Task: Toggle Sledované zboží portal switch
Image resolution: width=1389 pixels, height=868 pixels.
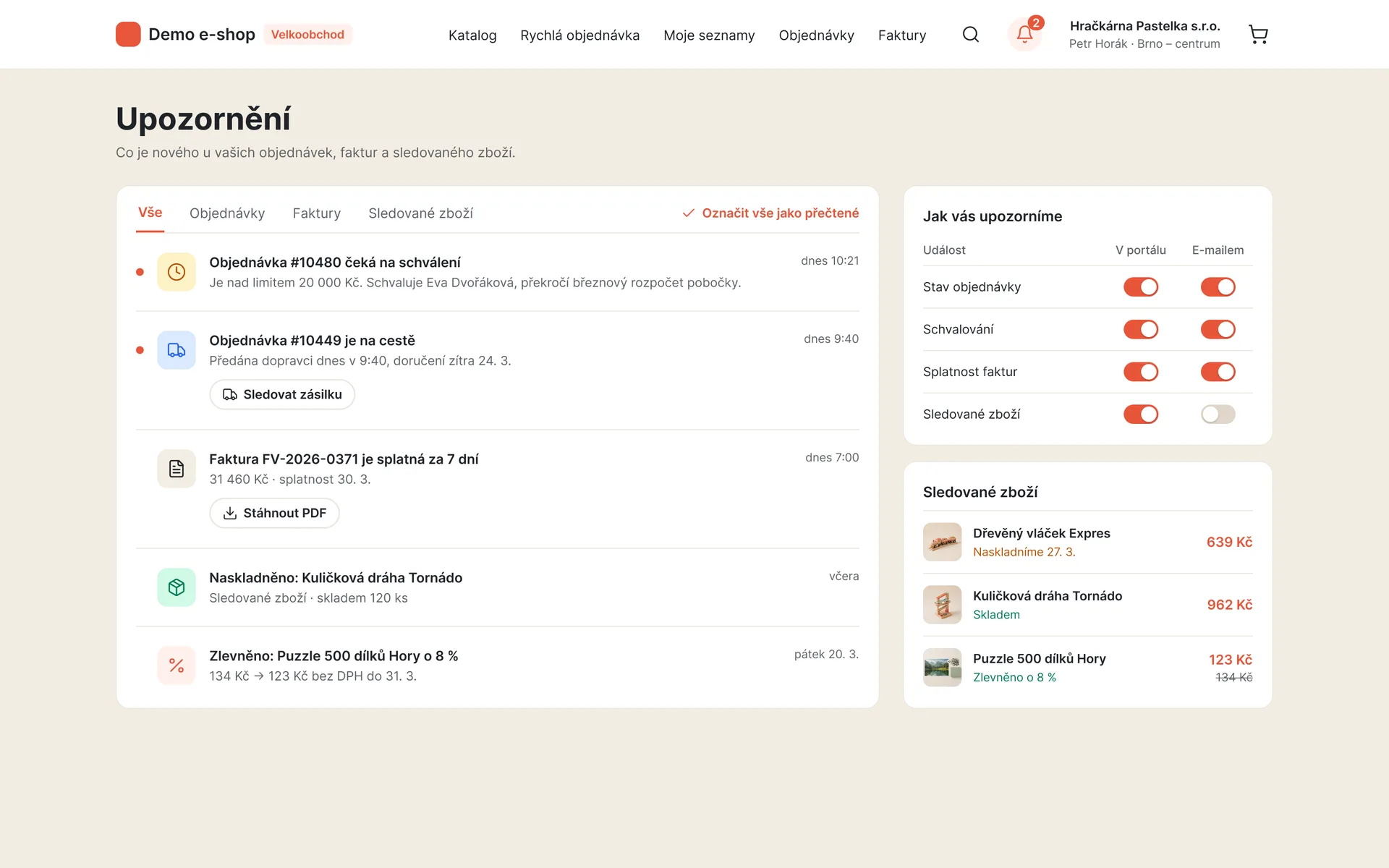Action: 1141,414
